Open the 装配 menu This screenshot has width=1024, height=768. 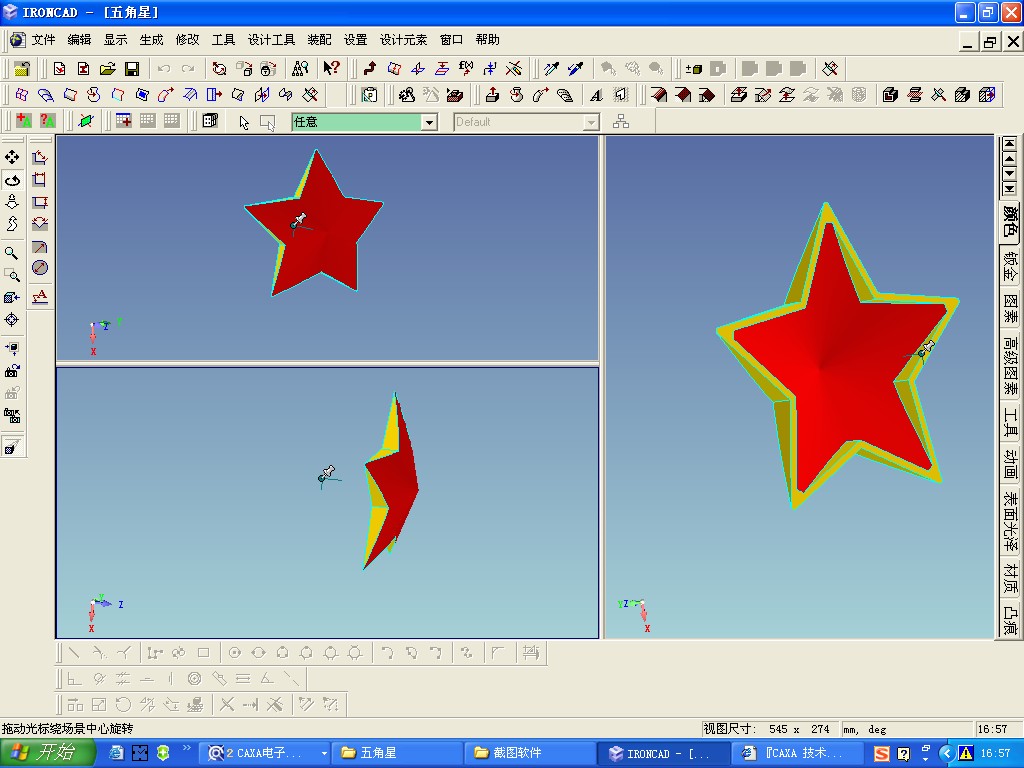[319, 40]
